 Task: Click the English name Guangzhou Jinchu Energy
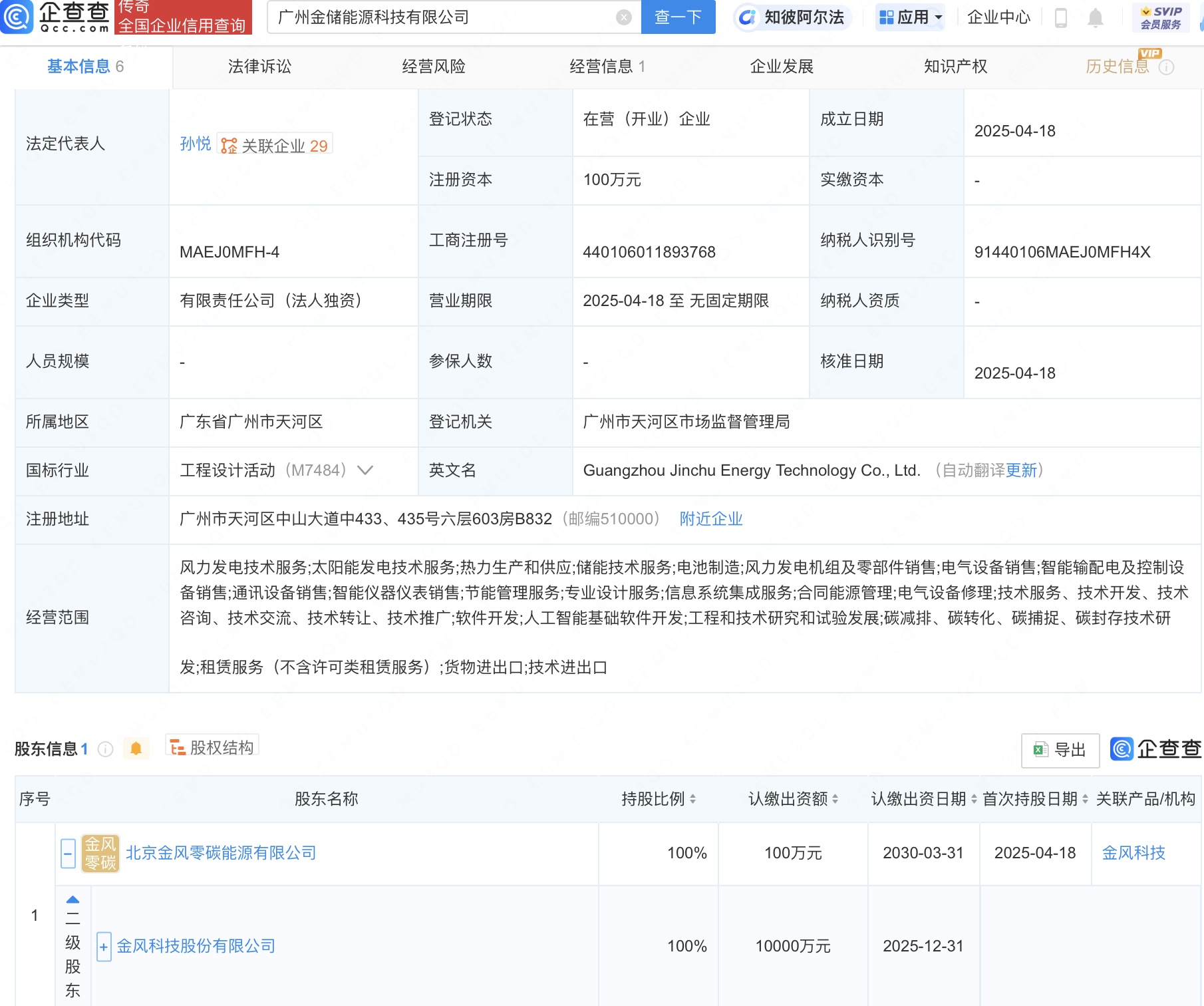click(752, 470)
